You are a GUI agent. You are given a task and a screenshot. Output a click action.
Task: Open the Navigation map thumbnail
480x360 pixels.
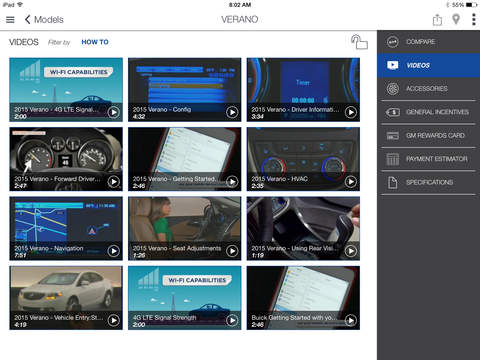click(x=66, y=228)
